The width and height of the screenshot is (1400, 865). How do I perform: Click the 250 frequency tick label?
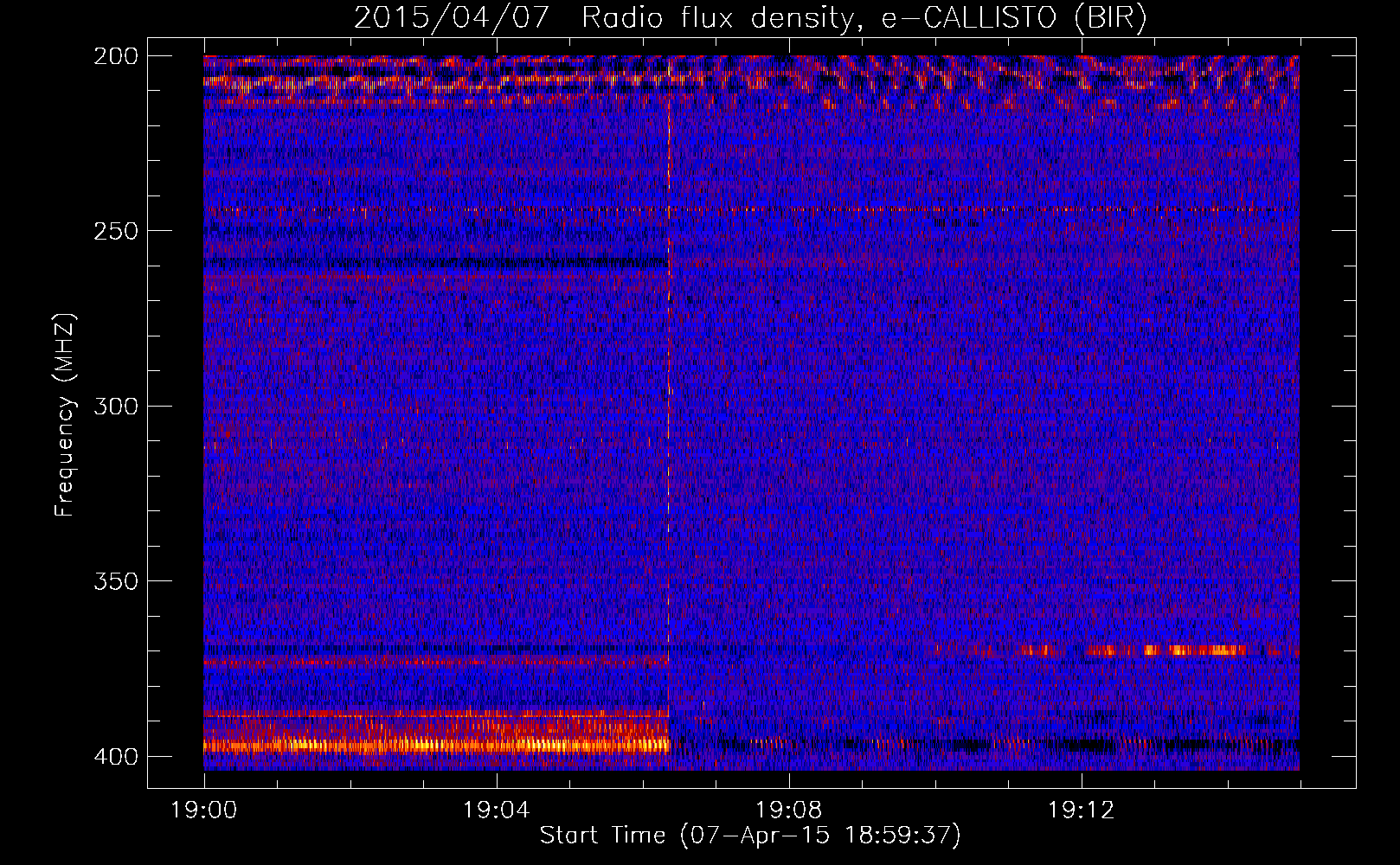point(116,231)
